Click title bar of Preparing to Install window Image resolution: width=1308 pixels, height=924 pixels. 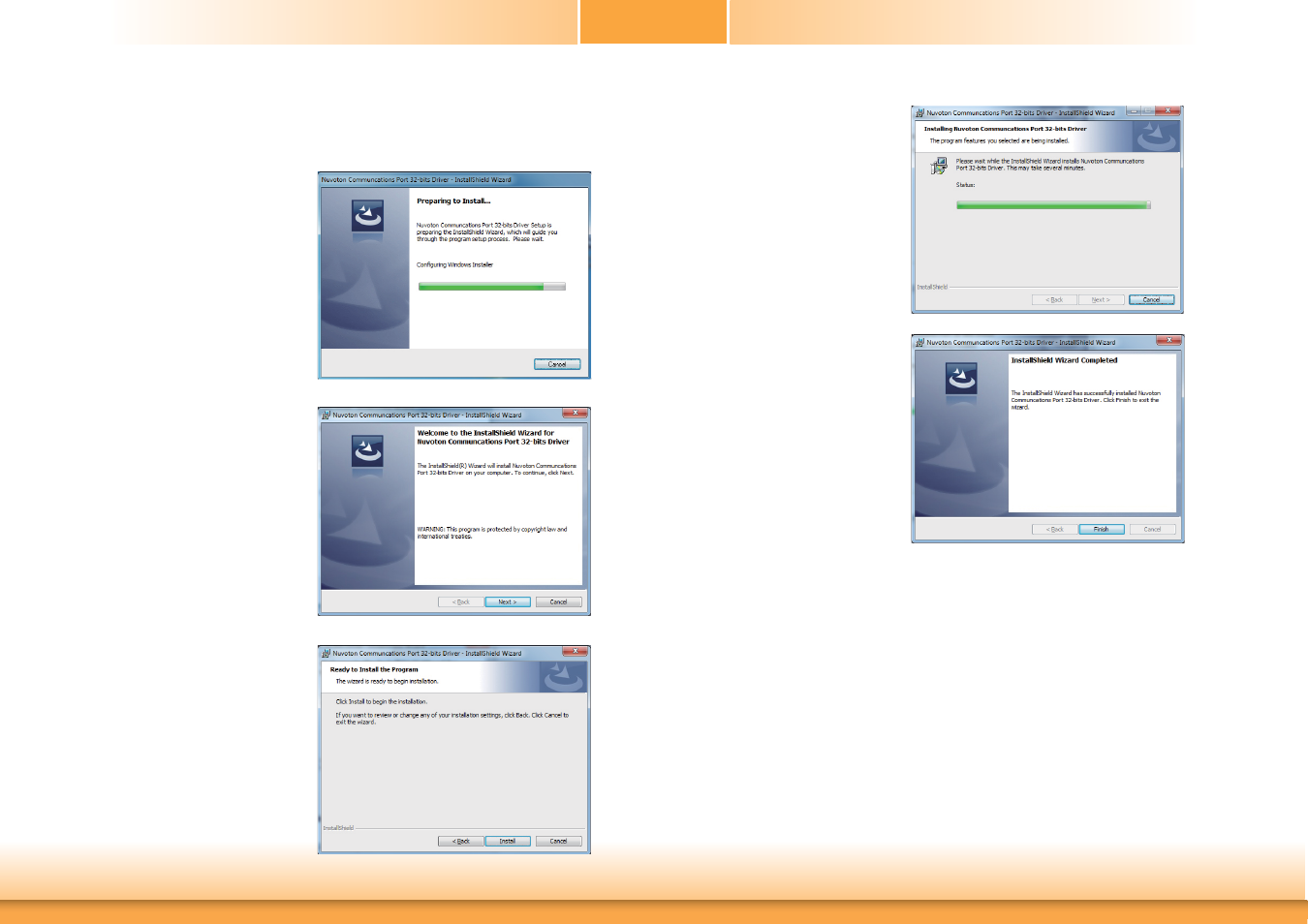pos(454,179)
